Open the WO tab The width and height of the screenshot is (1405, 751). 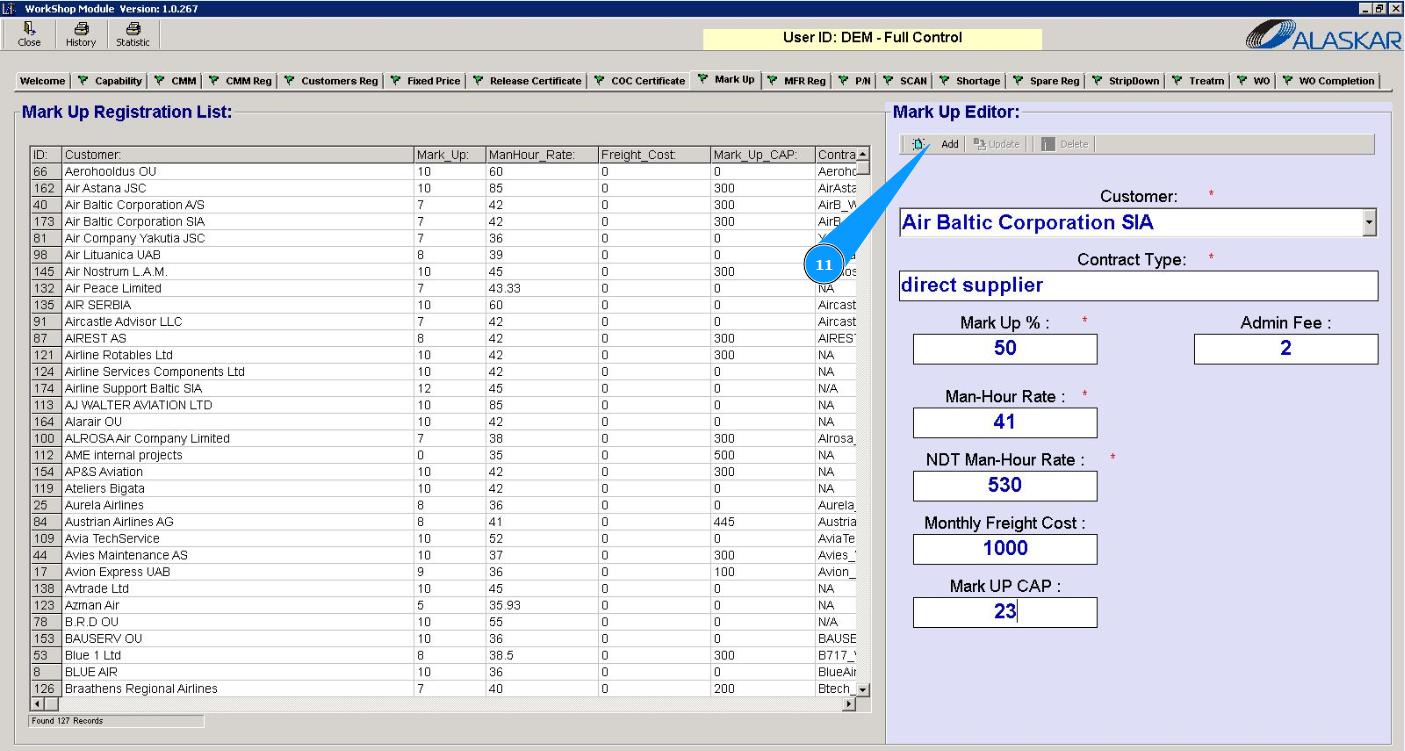[1254, 81]
